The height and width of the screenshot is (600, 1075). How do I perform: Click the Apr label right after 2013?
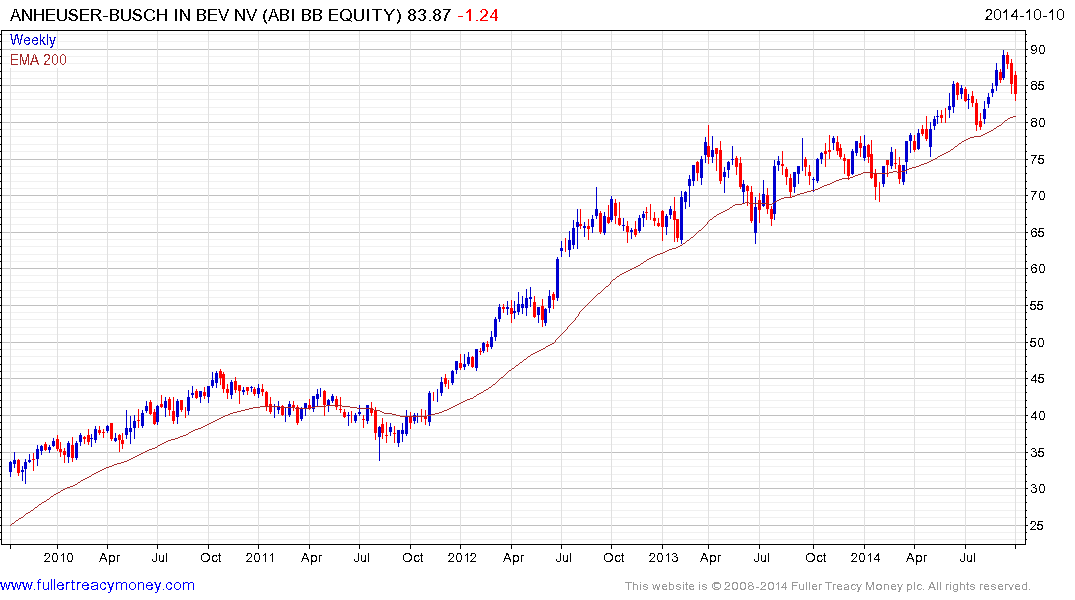click(710, 557)
